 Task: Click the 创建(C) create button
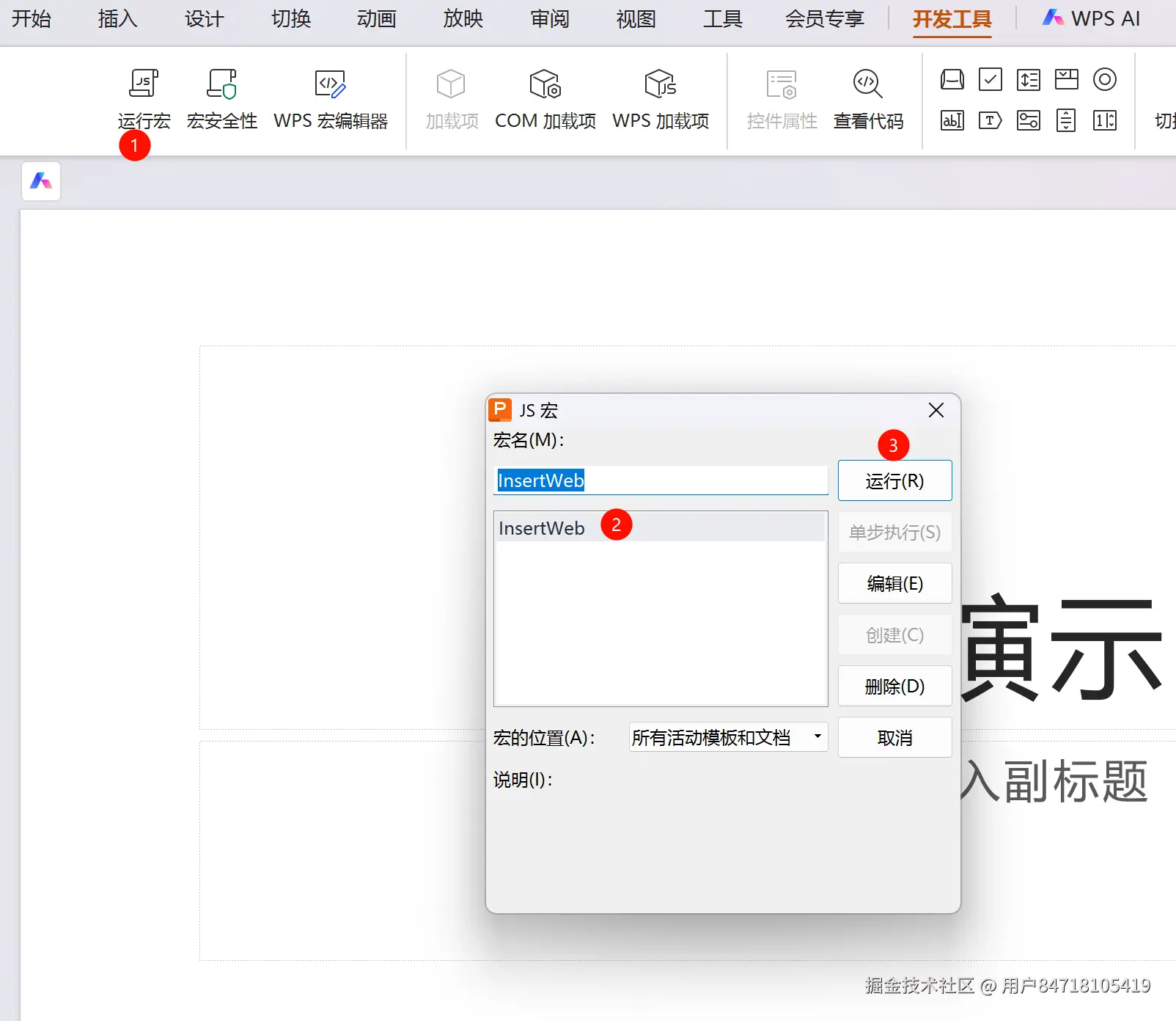[895, 634]
